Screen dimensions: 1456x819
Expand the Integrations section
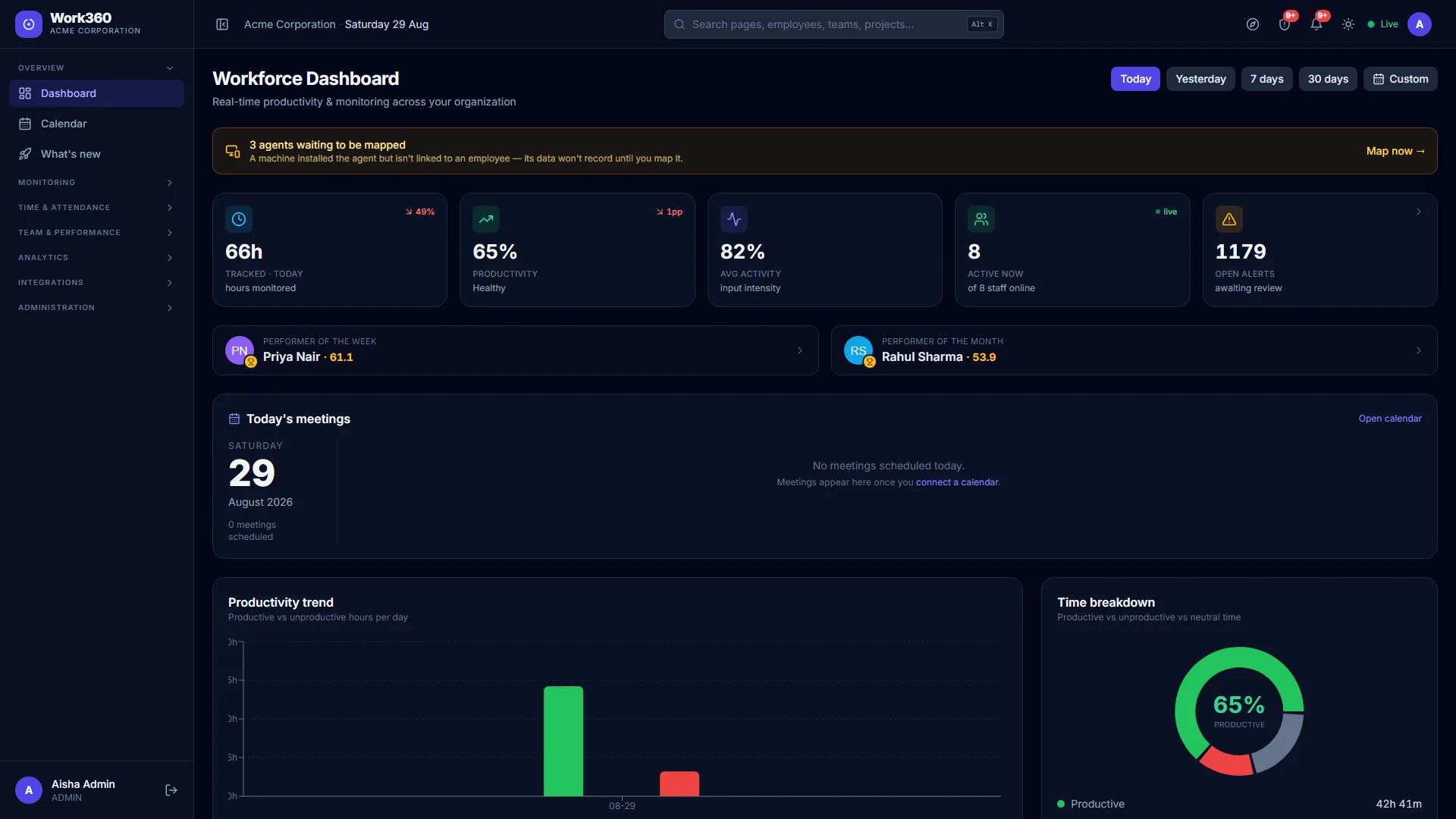[x=96, y=283]
